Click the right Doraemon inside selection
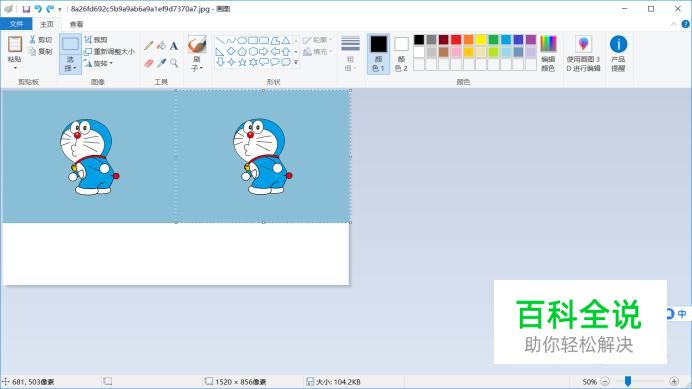This screenshot has width=692, height=389. [x=262, y=157]
